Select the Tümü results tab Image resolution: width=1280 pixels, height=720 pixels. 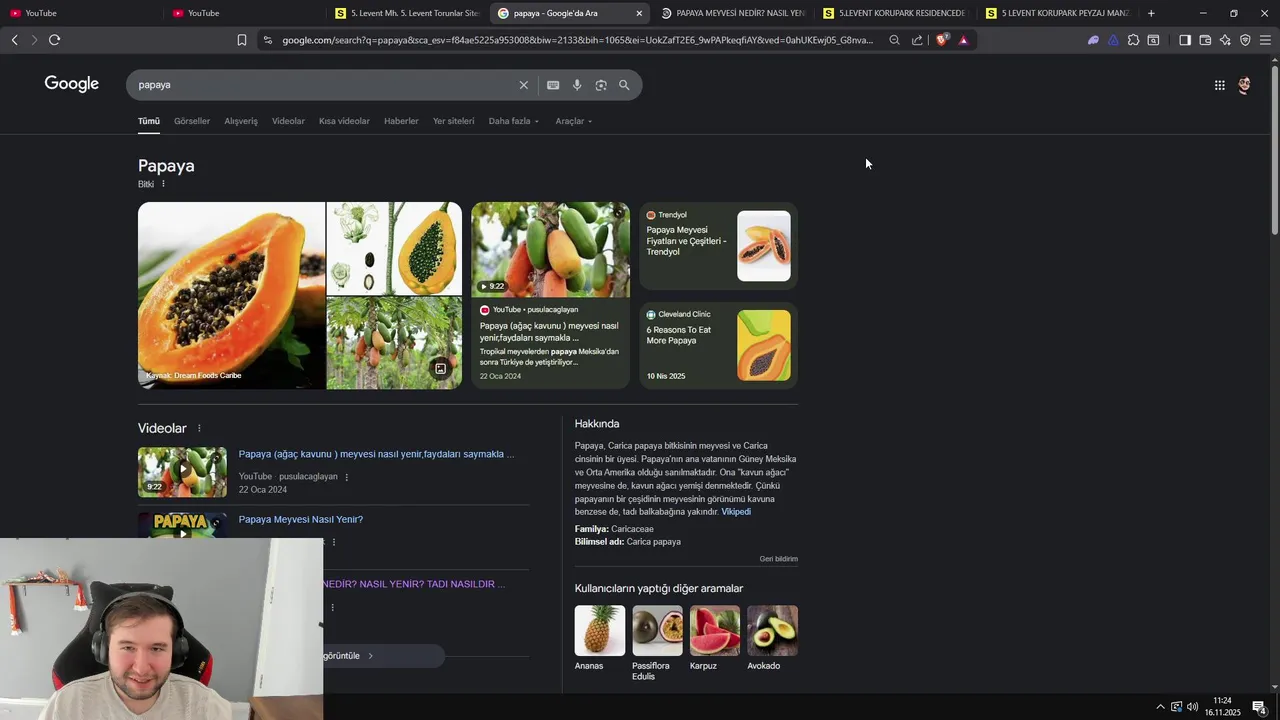149,121
